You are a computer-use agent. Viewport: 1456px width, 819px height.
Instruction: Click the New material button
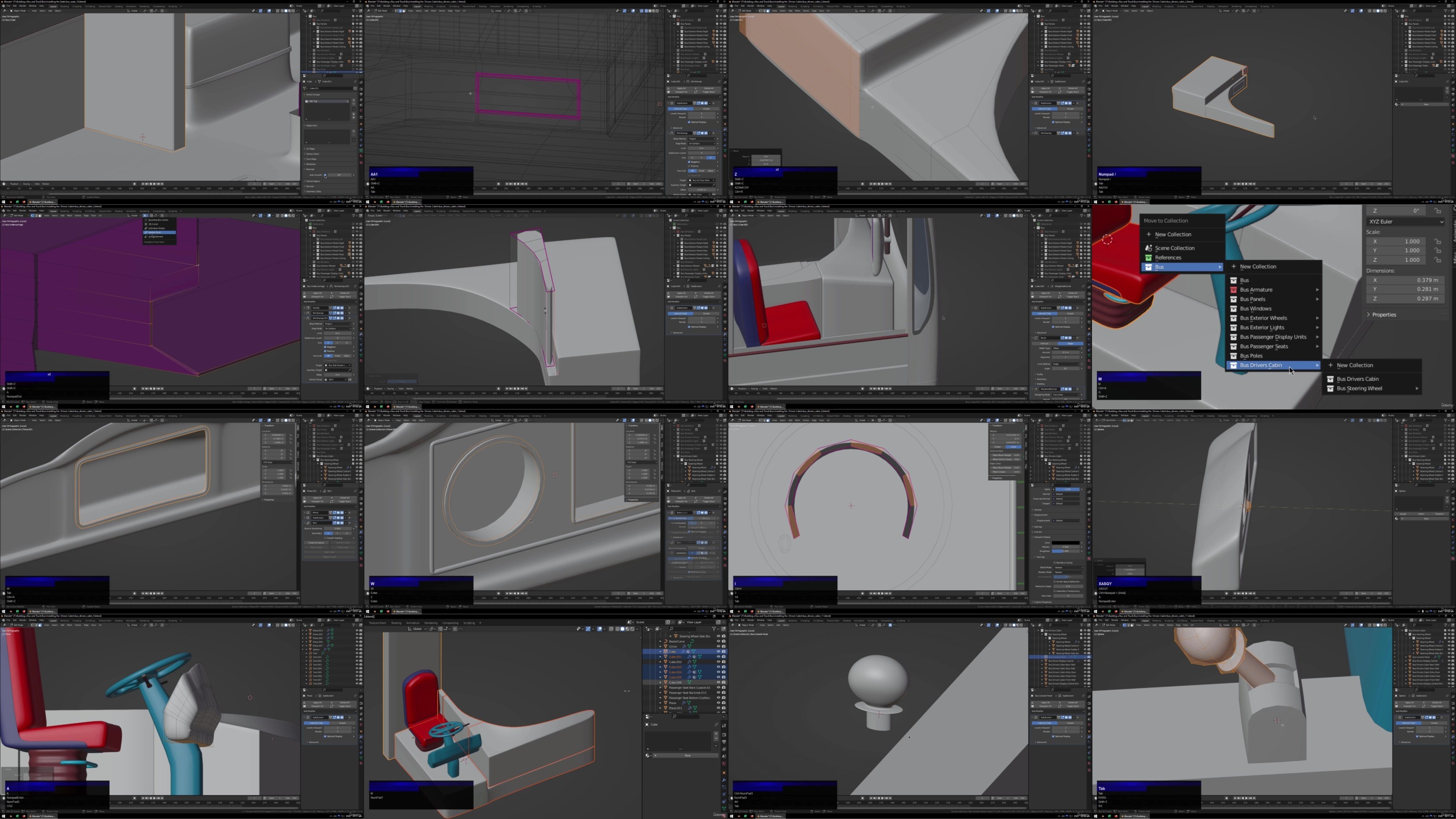[688, 756]
